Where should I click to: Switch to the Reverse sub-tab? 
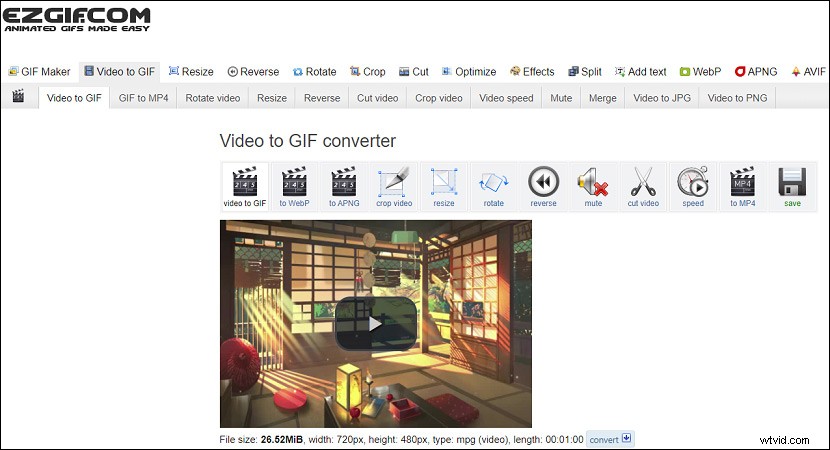point(322,98)
